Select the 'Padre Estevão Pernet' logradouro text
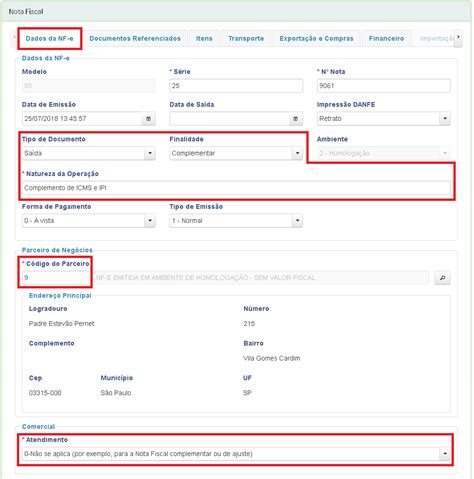Image resolution: width=474 pixels, height=479 pixels. 62,324
